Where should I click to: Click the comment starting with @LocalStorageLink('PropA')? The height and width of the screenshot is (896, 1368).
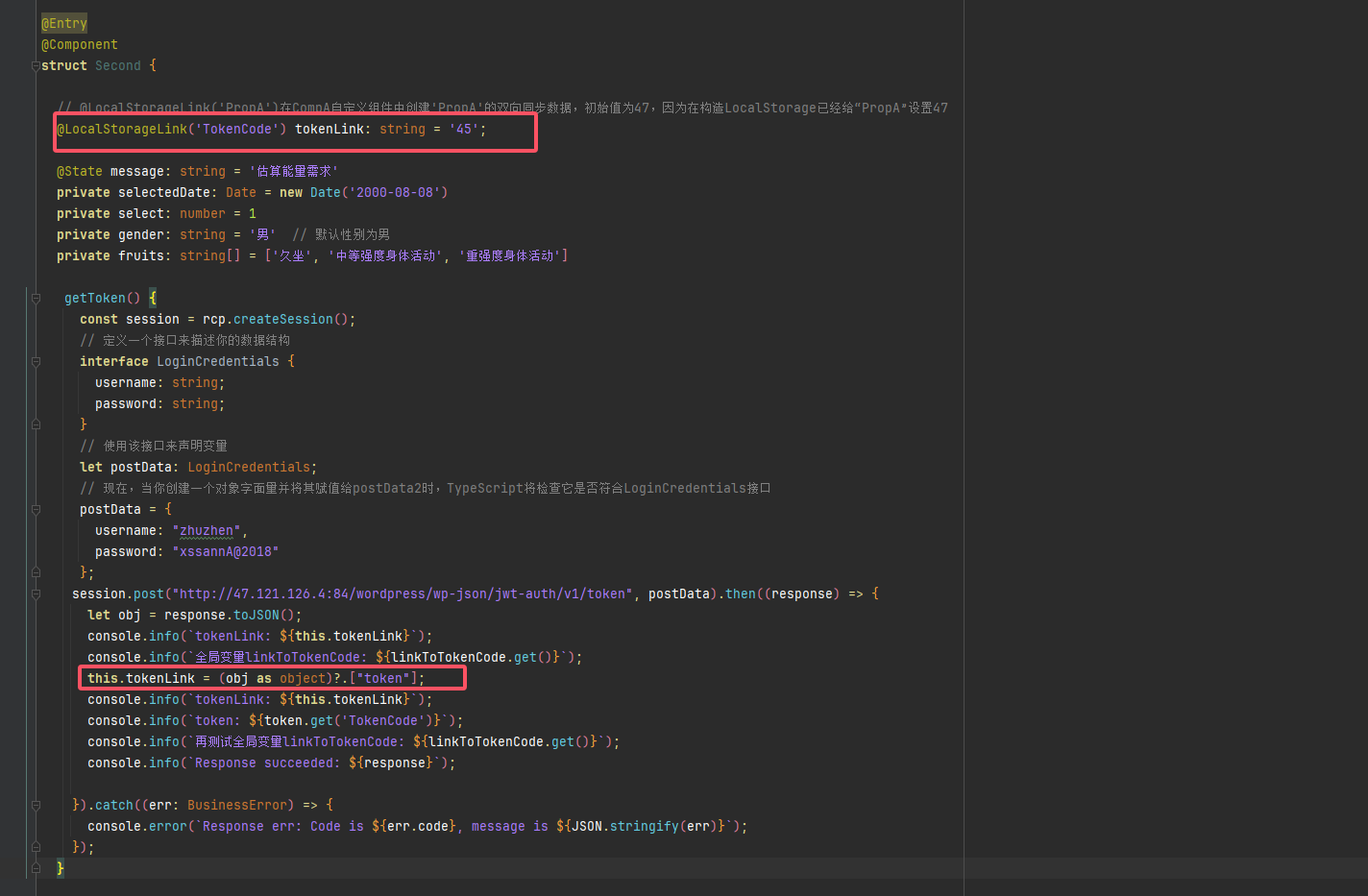tap(502, 108)
